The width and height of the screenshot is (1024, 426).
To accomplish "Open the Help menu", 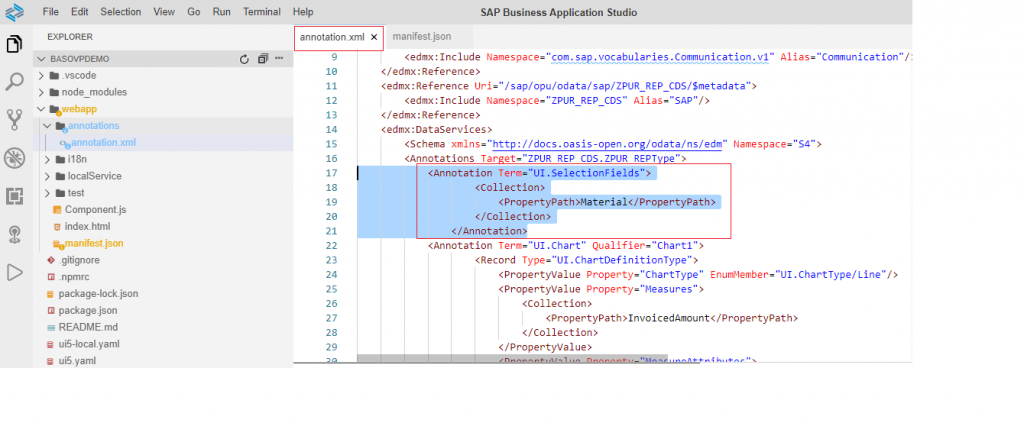I will point(303,12).
